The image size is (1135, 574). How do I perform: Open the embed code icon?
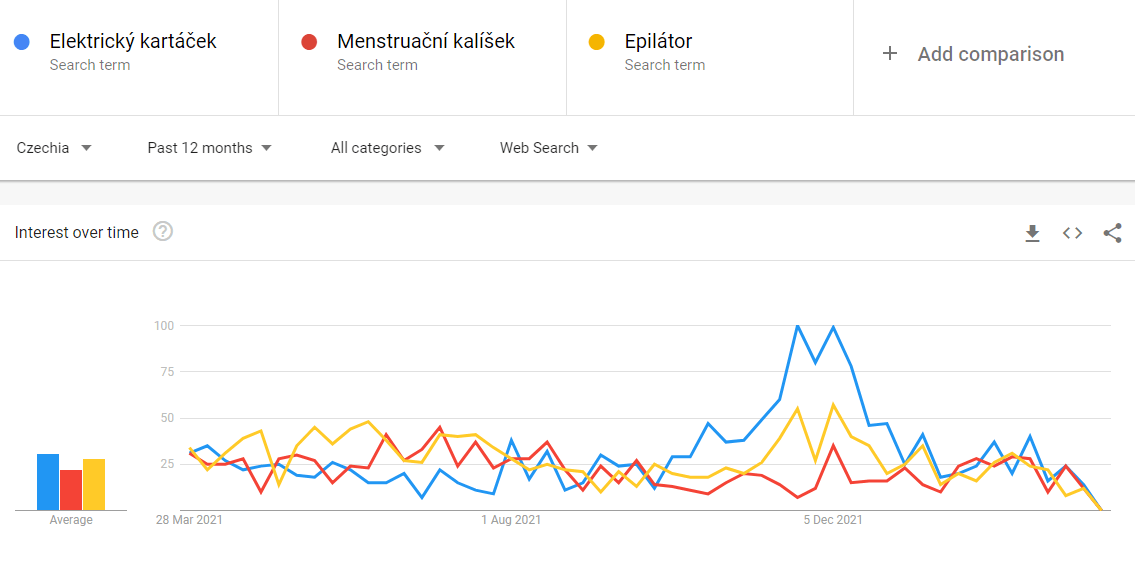pos(1072,233)
